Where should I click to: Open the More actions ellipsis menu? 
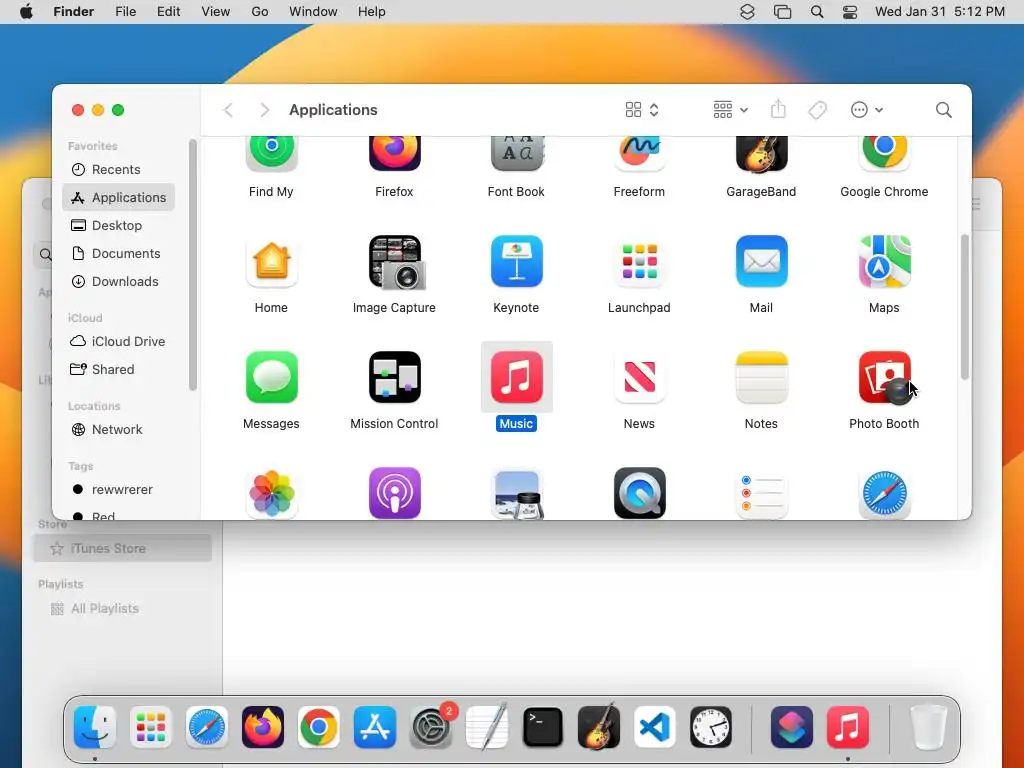tap(867, 110)
